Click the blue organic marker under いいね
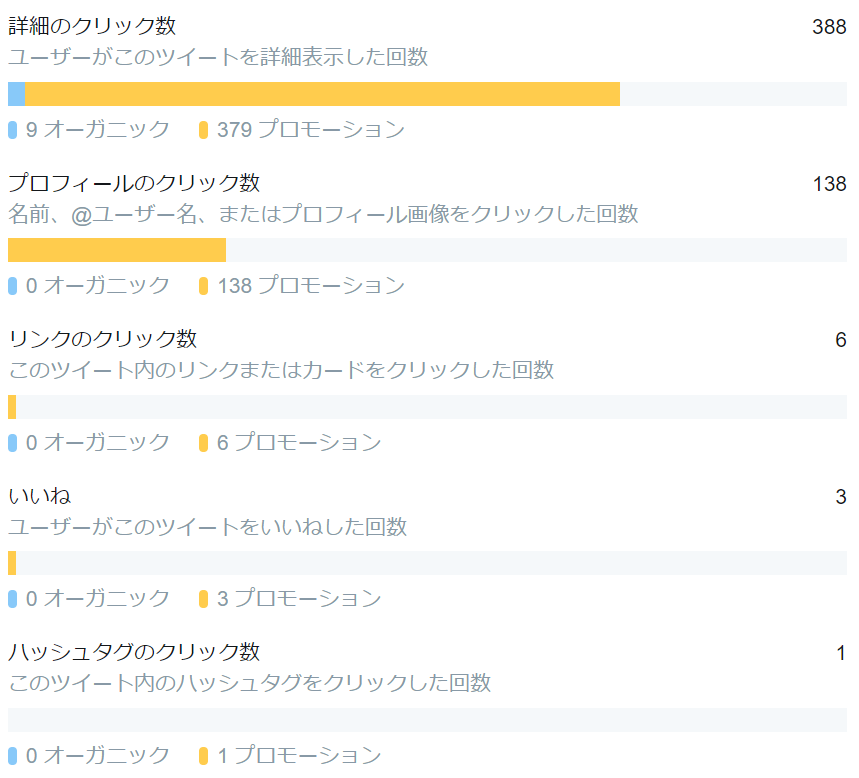Screen dimensions: 859x778 coord(13,599)
